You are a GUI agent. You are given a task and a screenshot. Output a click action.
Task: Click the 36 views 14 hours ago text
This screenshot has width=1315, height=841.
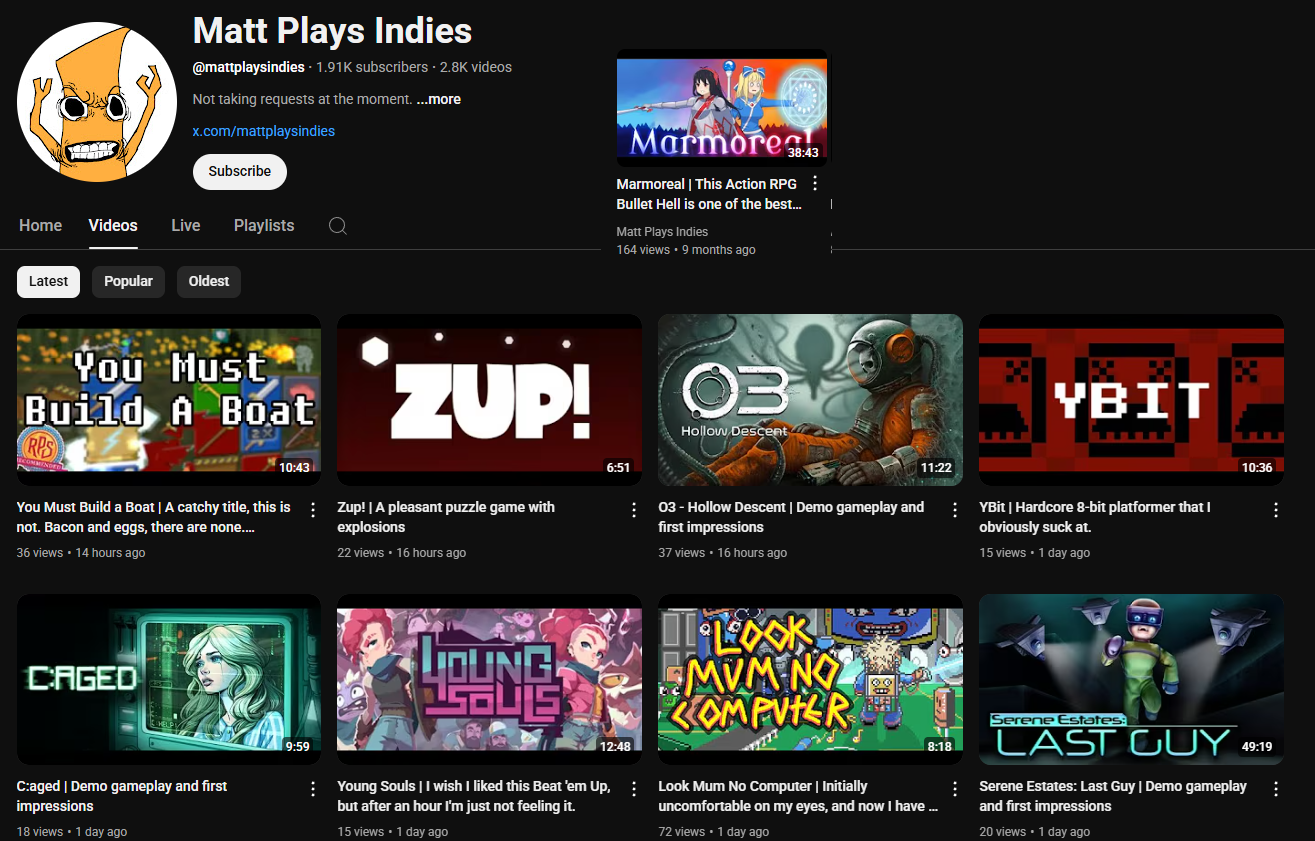[81, 553]
